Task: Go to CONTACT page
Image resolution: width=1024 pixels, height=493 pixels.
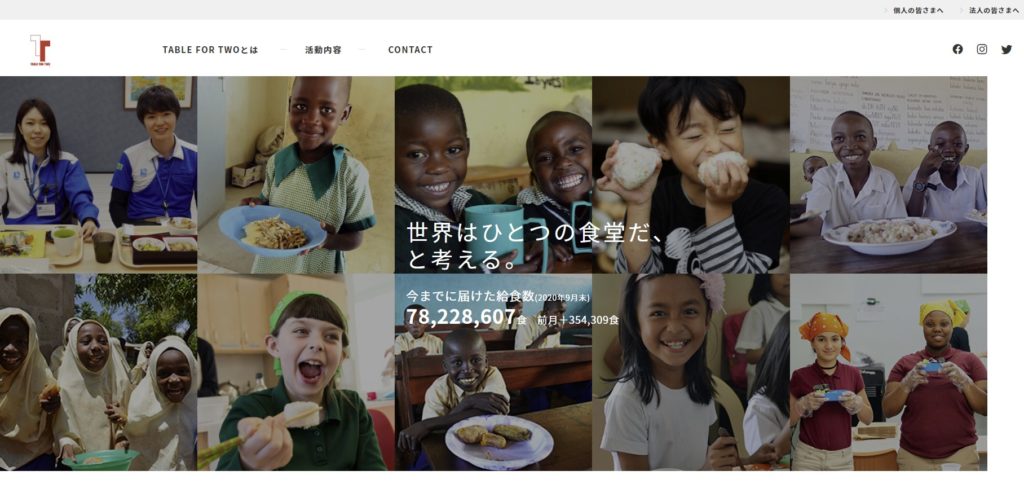Action: click(410, 50)
